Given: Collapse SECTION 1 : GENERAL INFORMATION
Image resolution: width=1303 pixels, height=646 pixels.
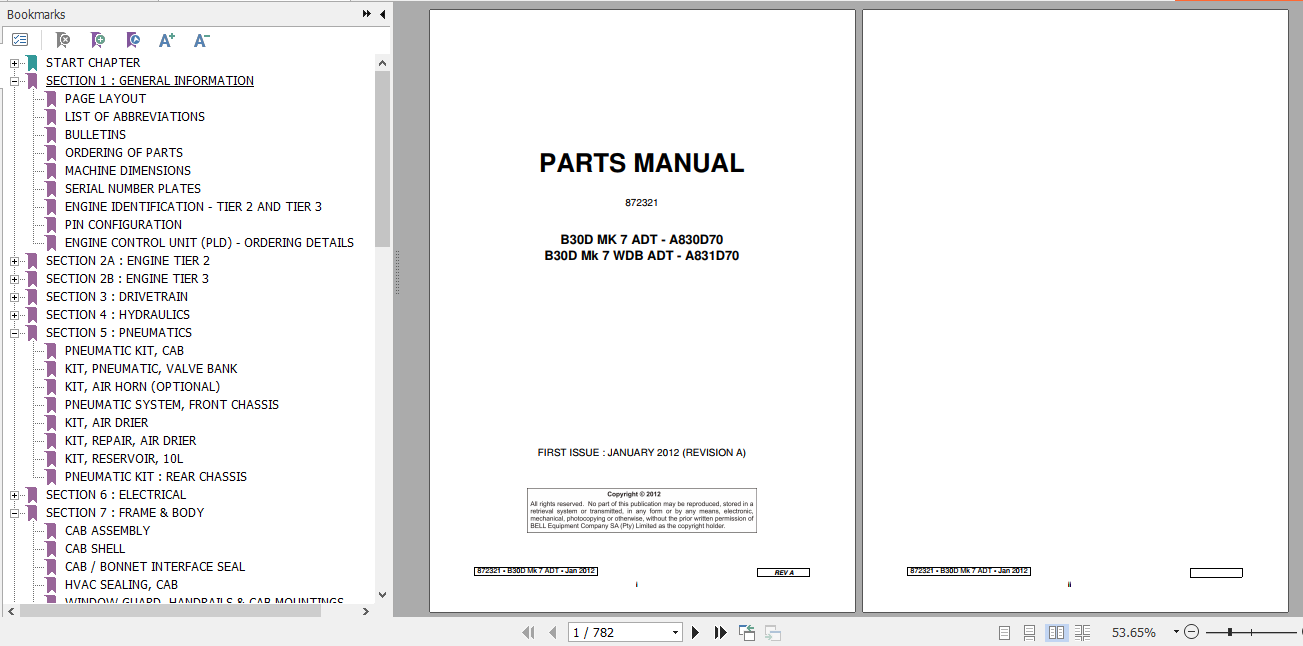Looking at the screenshot, I should [x=14, y=80].
